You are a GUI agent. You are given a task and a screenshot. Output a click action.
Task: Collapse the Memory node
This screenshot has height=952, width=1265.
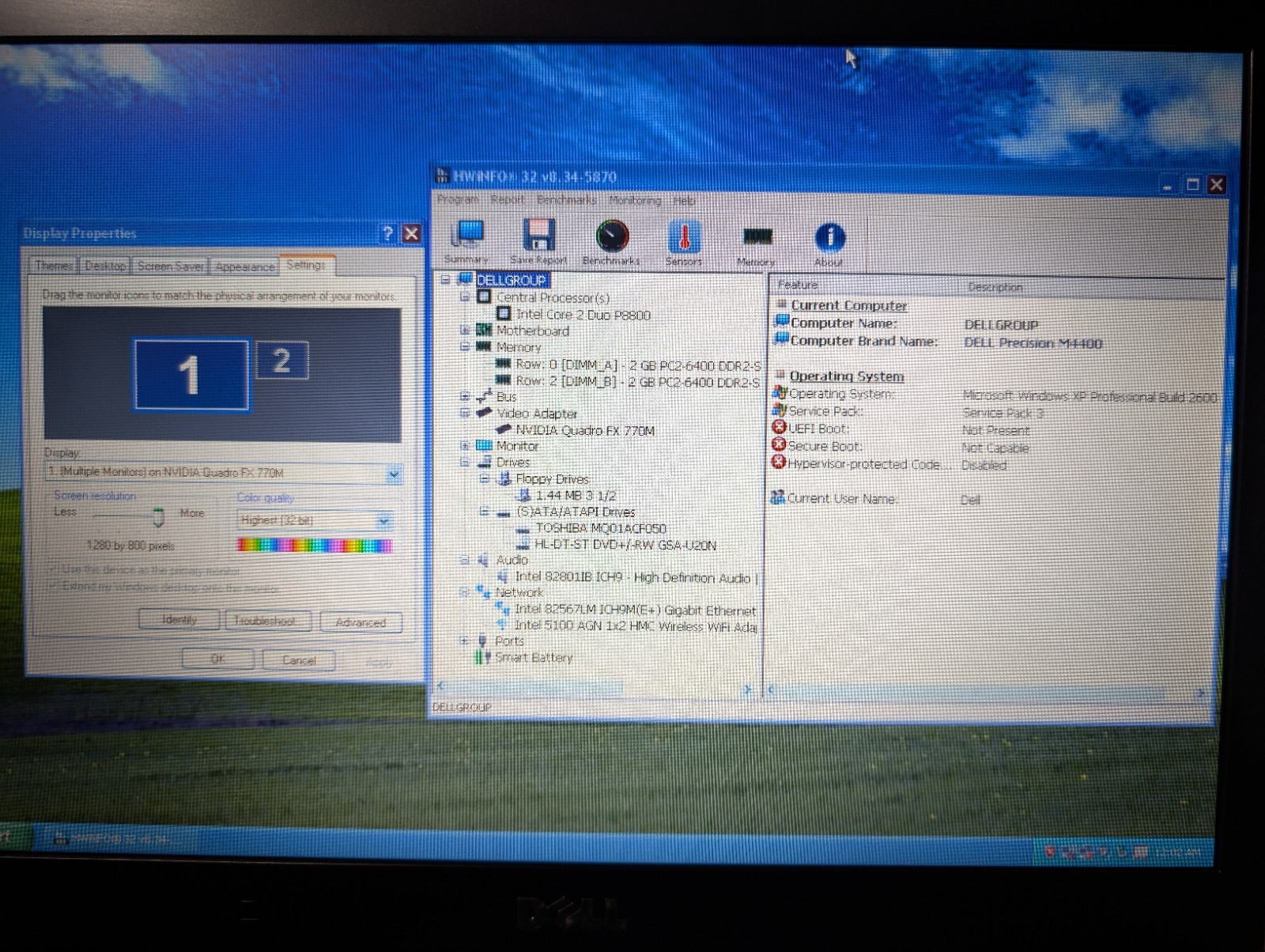tap(465, 346)
